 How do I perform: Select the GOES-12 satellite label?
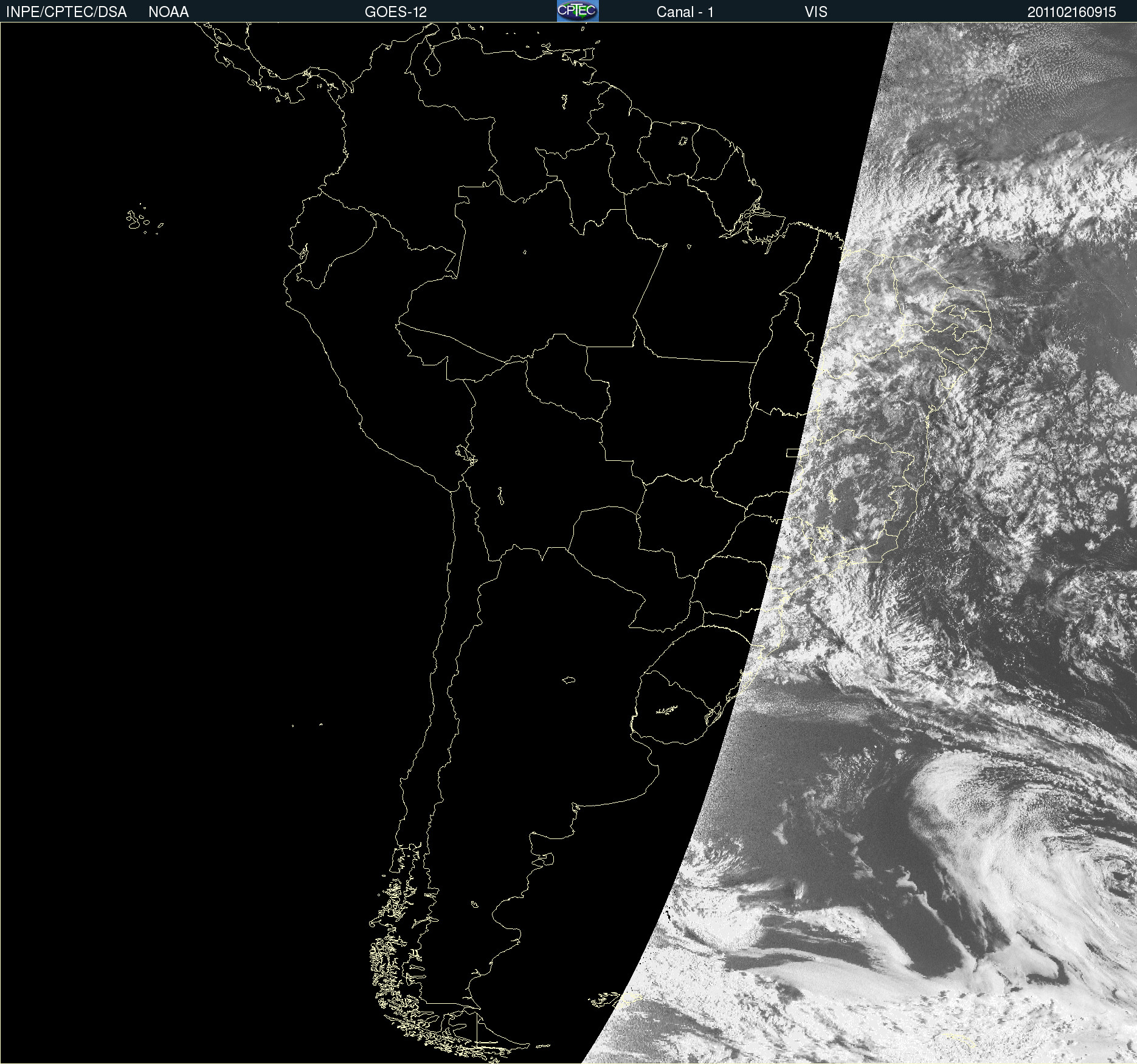click(396, 12)
